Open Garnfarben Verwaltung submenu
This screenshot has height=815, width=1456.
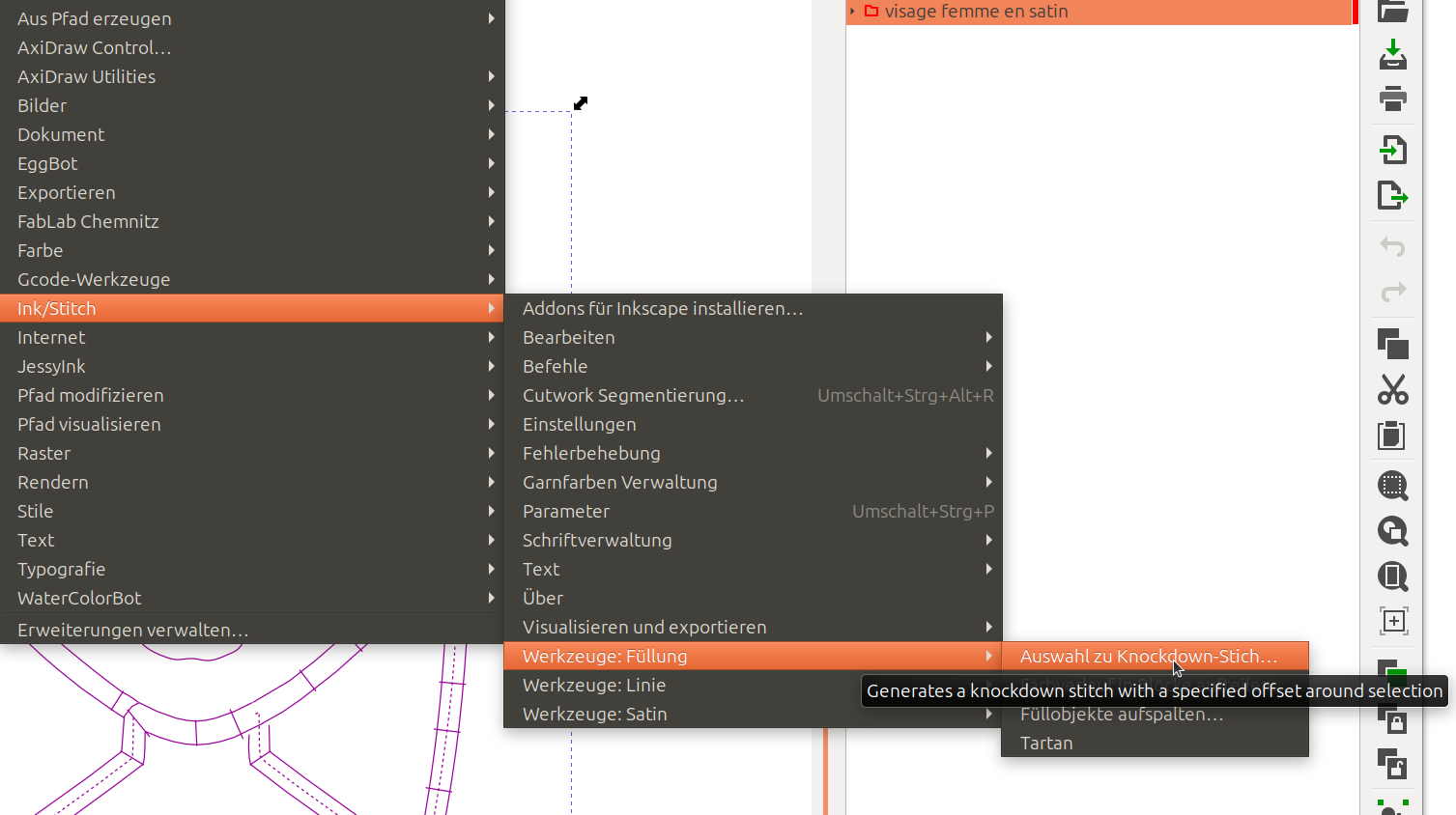pos(754,482)
